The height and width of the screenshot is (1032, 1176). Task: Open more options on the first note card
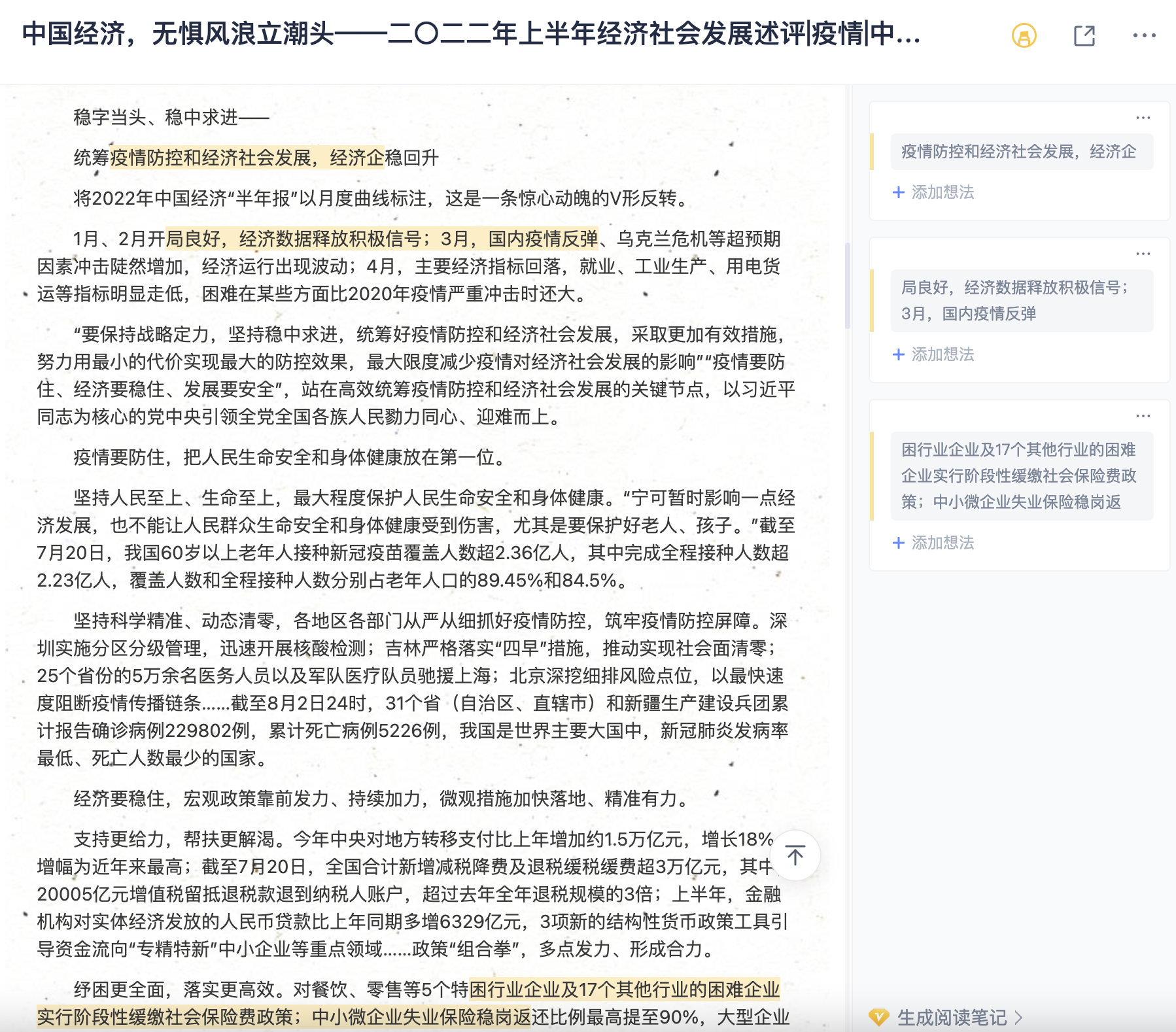pos(1143,118)
